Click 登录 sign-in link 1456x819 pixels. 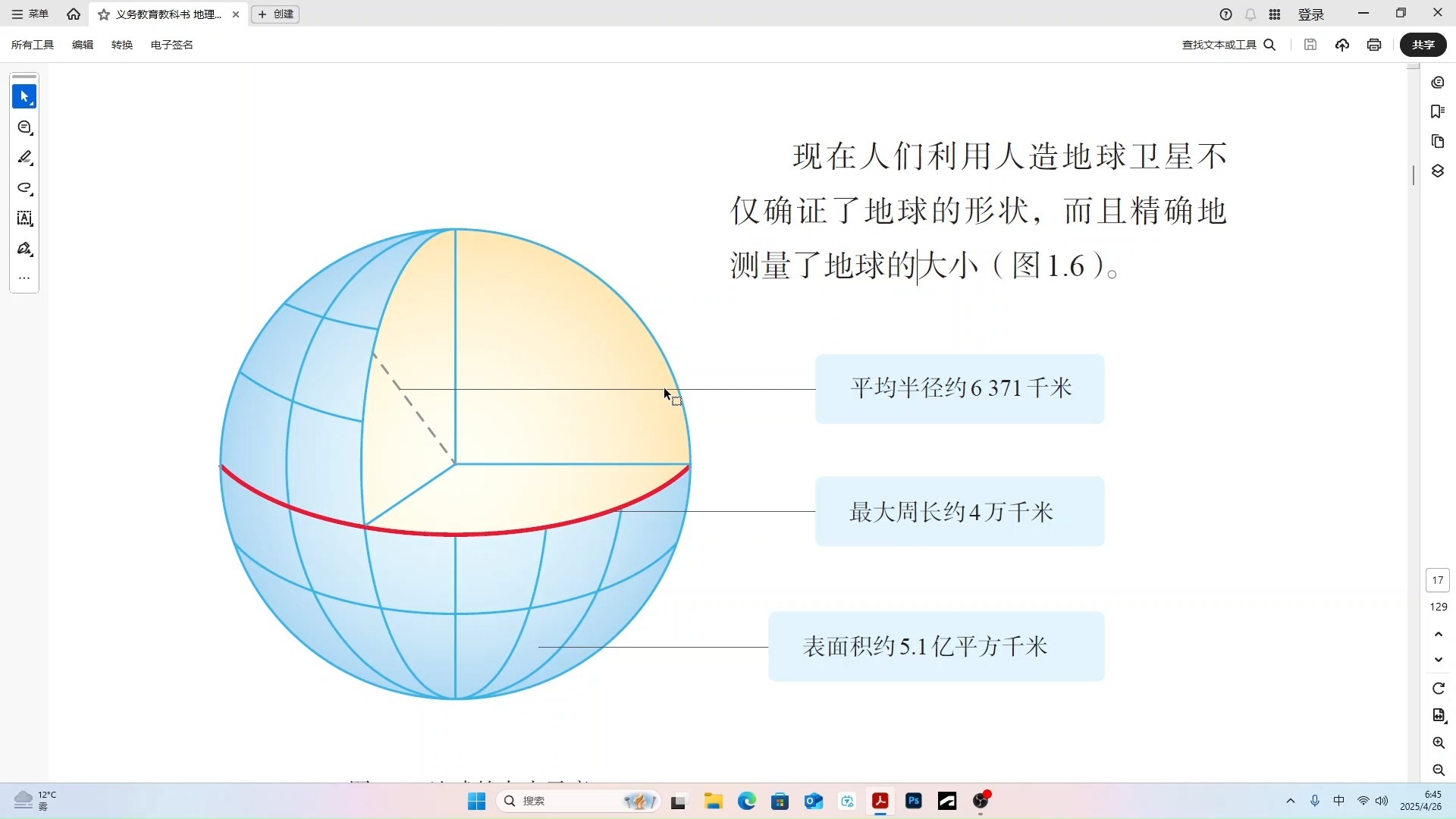[1311, 14]
